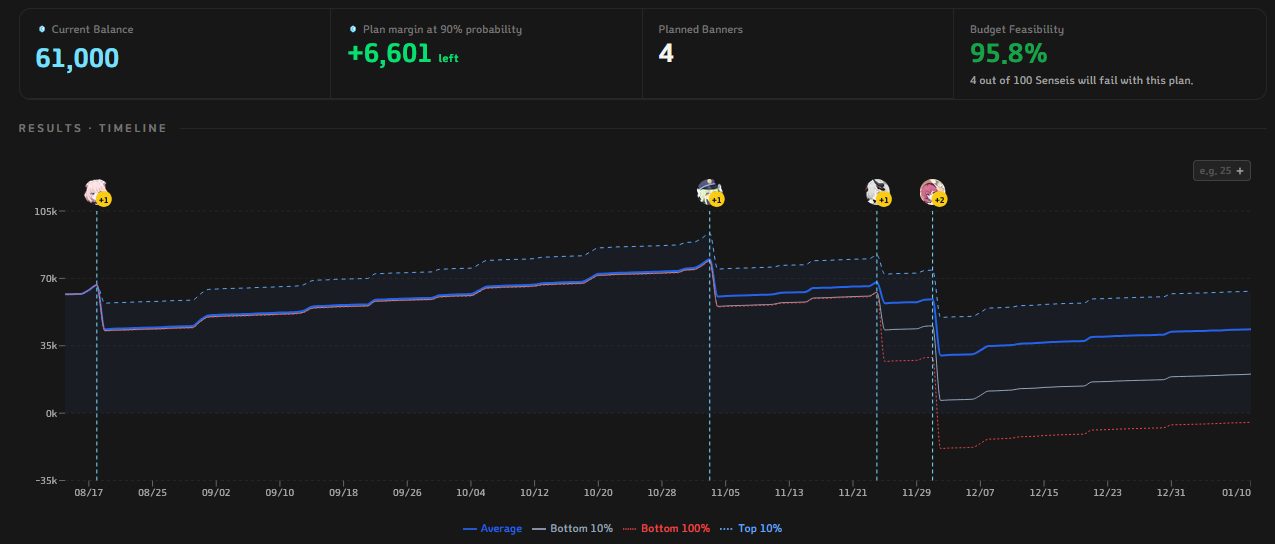The height and width of the screenshot is (544, 1275).
Task: Click the police-cap character avatar near 11/03
Action: 709,191
